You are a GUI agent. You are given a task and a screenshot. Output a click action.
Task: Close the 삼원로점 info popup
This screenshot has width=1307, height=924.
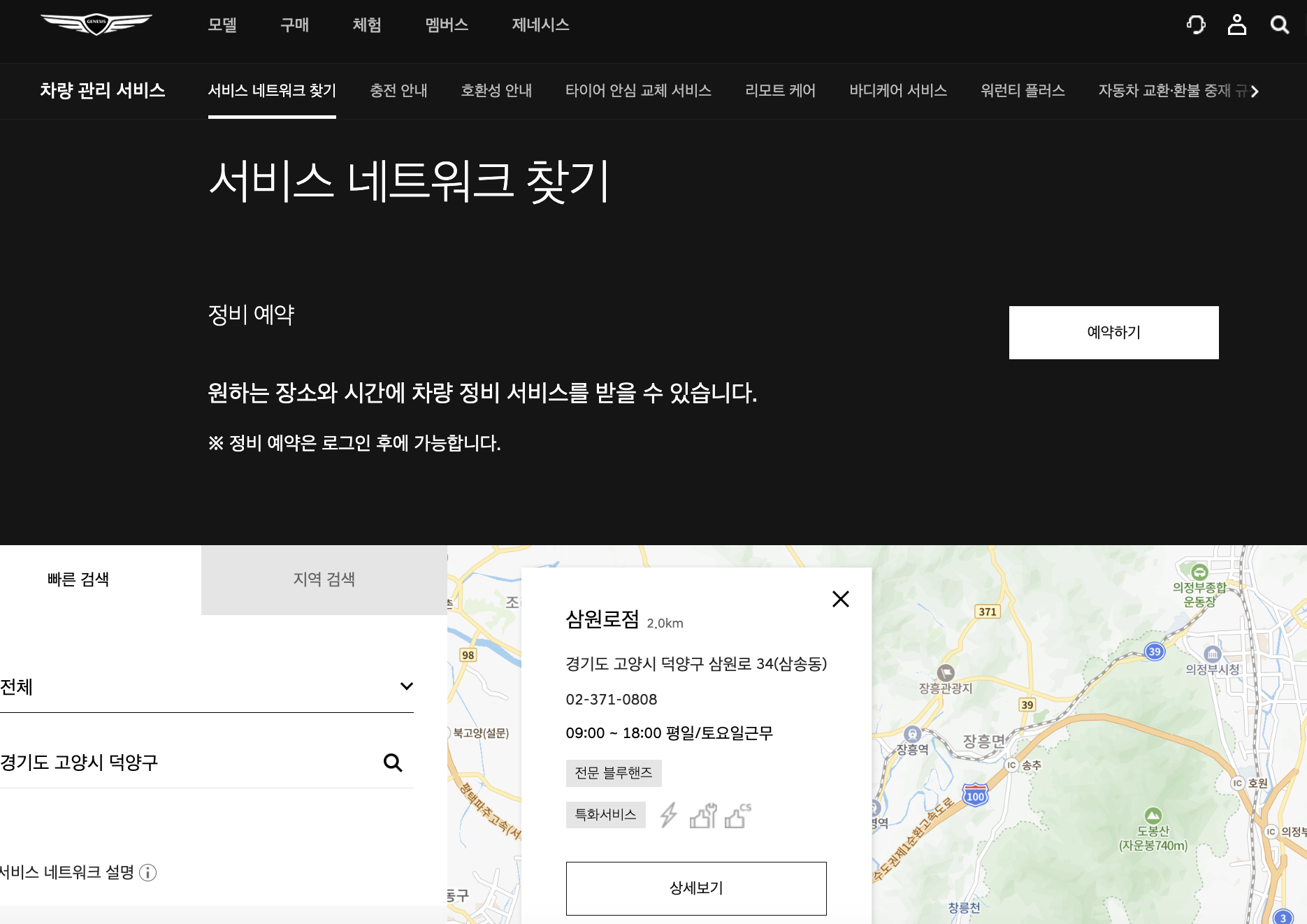coord(841,599)
